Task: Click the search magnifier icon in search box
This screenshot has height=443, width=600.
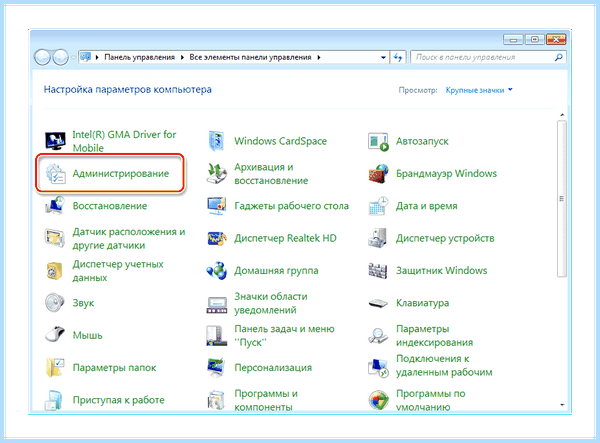Action: coord(559,57)
